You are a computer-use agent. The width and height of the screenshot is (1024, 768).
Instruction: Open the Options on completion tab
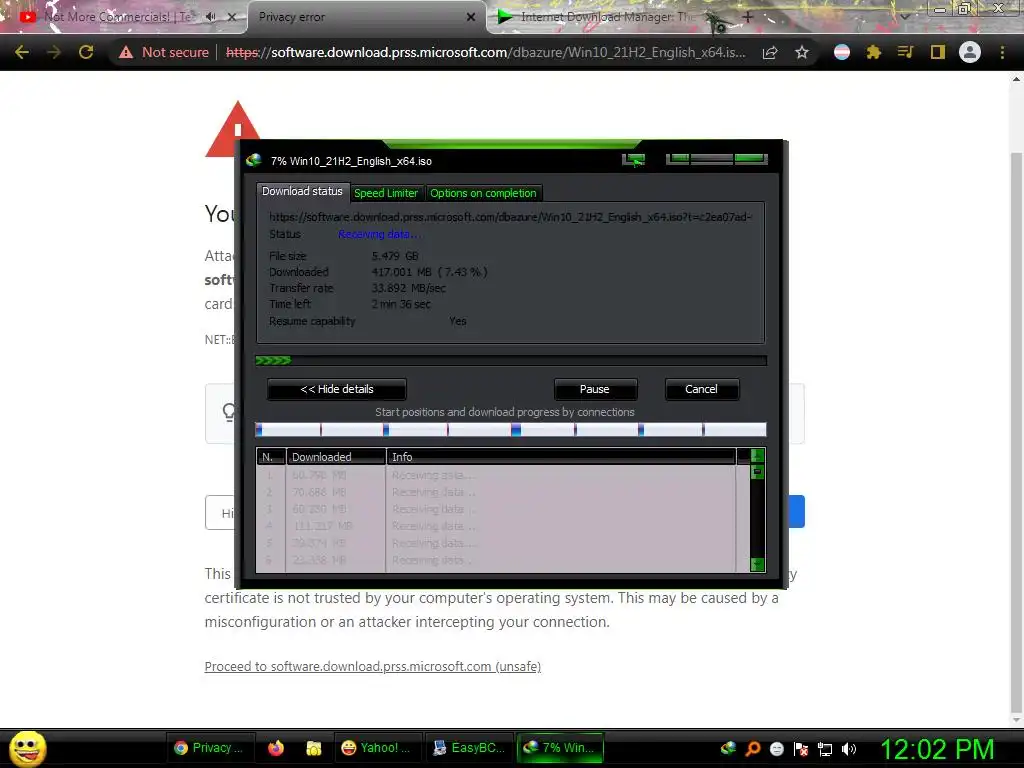point(483,193)
